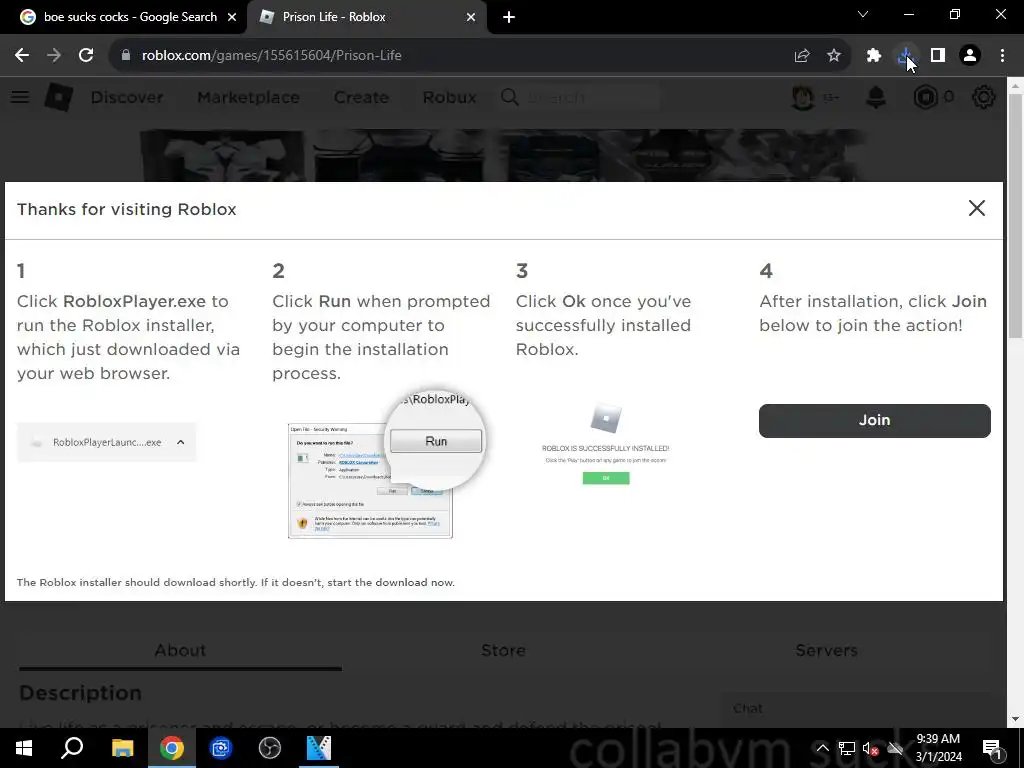
Task: Click the RobloxPlayerLauncher.exe download illustration
Action: click(106, 442)
